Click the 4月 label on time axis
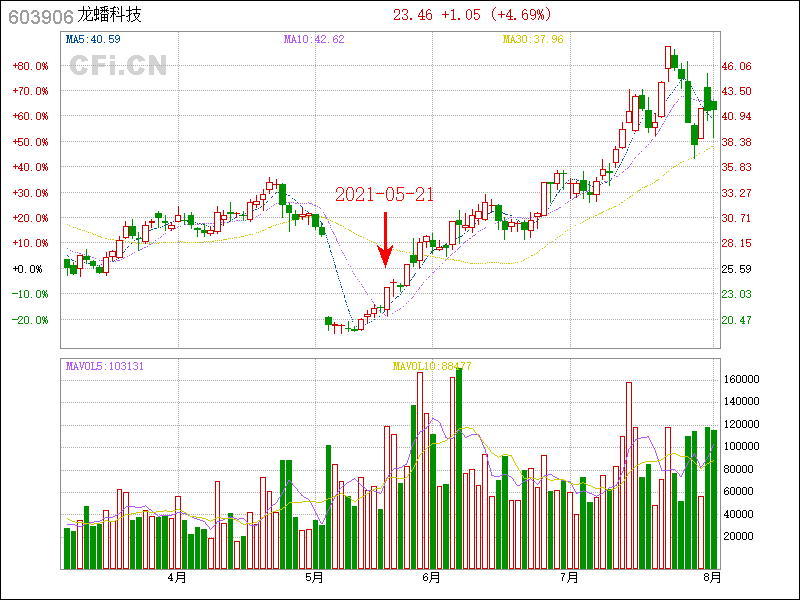The image size is (800, 600). (x=177, y=577)
